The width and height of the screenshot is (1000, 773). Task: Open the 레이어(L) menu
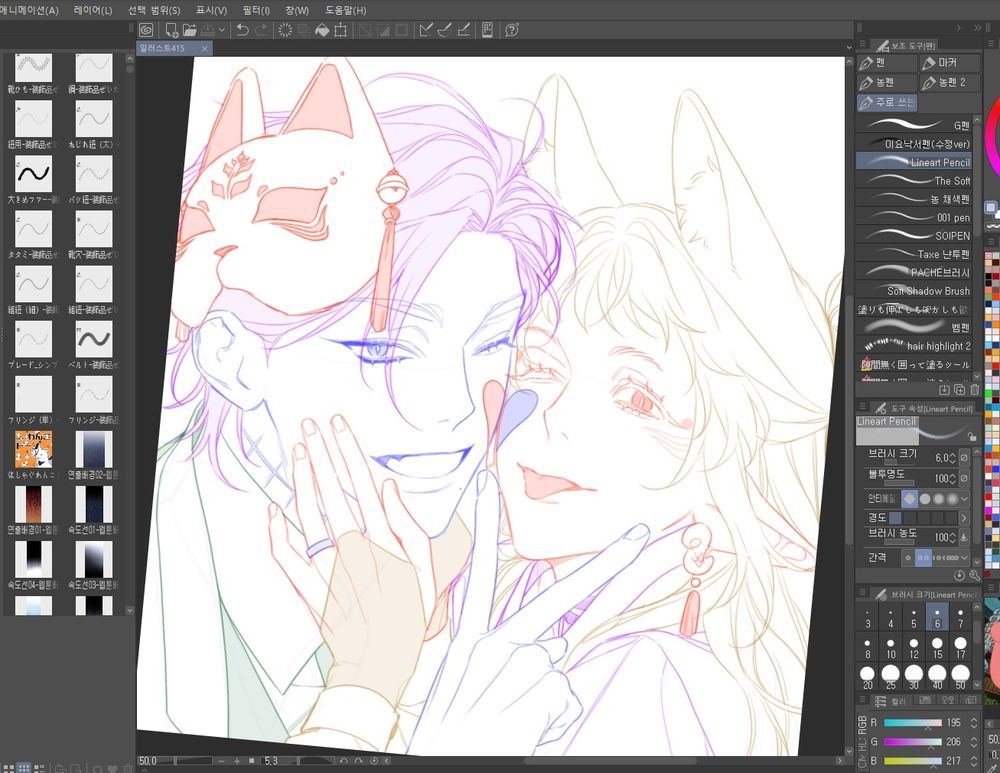point(93,10)
